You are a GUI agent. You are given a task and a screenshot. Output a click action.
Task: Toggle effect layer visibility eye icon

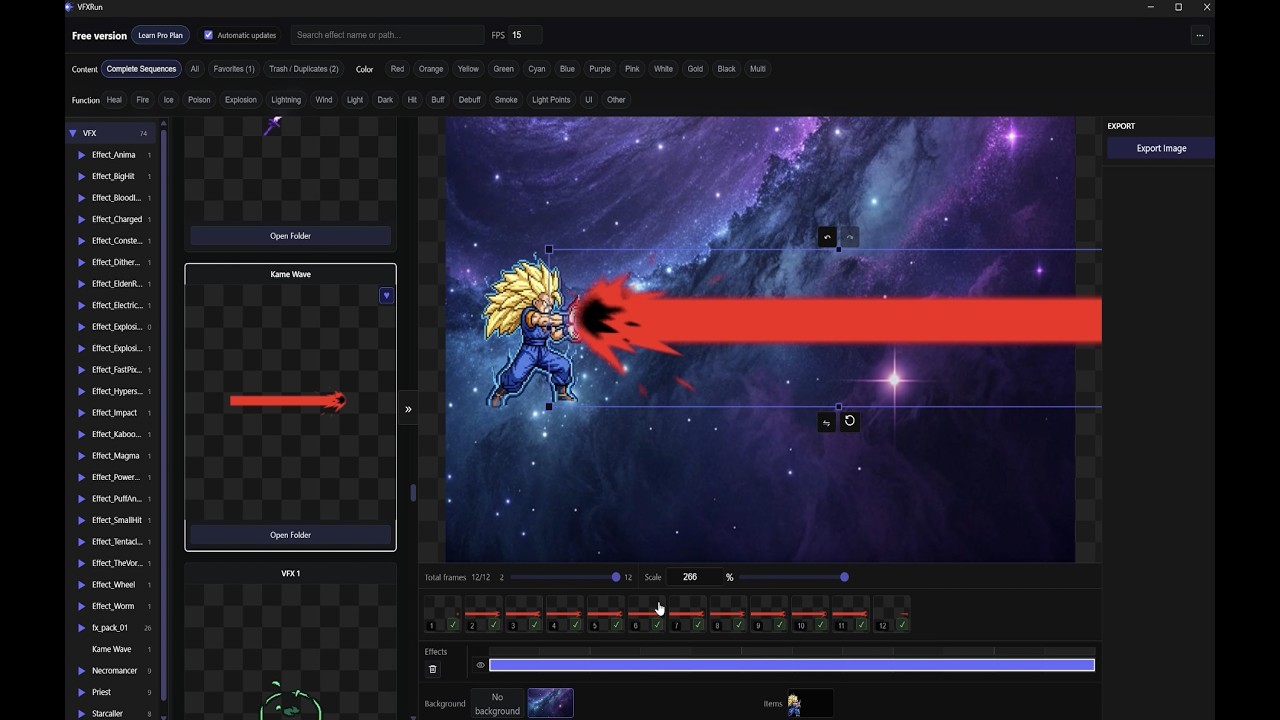pyautogui.click(x=480, y=665)
